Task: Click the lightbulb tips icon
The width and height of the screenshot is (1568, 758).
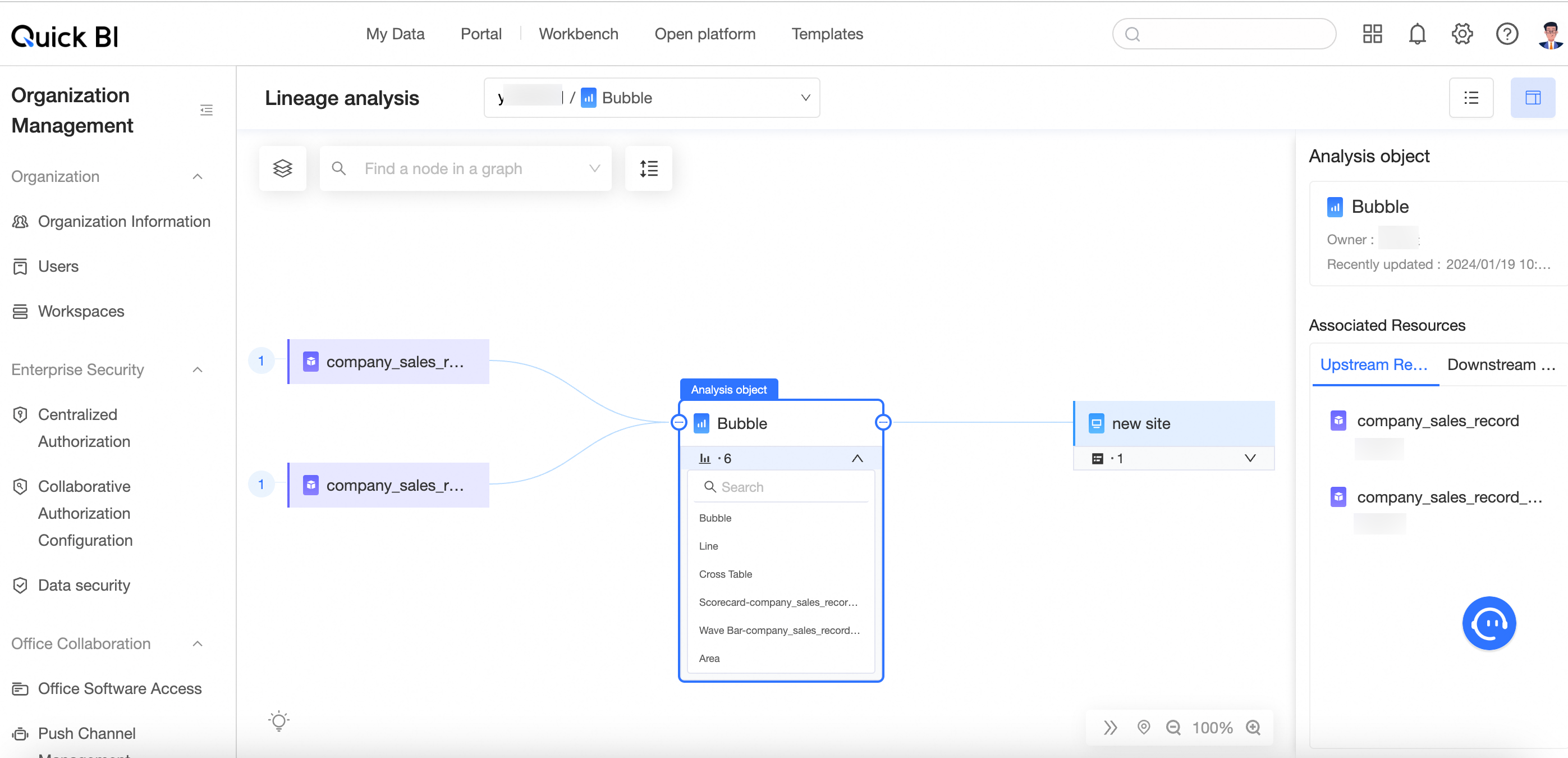Action: click(x=279, y=720)
